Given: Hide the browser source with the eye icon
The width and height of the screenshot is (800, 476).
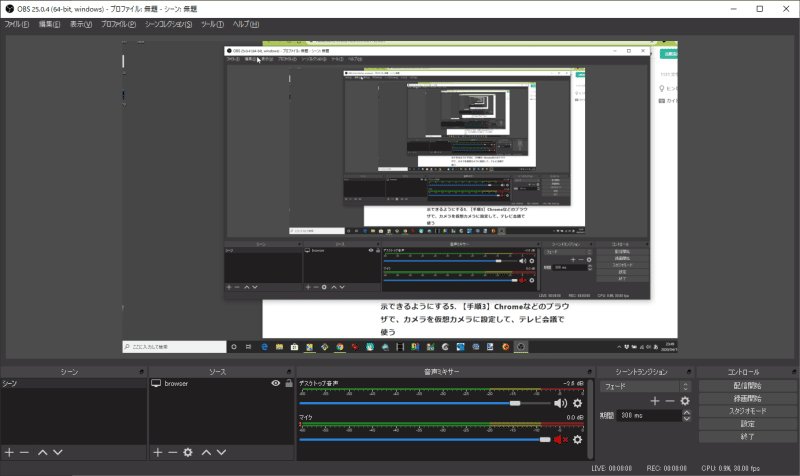Looking at the screenshot, I should click(x=276, y=383).
